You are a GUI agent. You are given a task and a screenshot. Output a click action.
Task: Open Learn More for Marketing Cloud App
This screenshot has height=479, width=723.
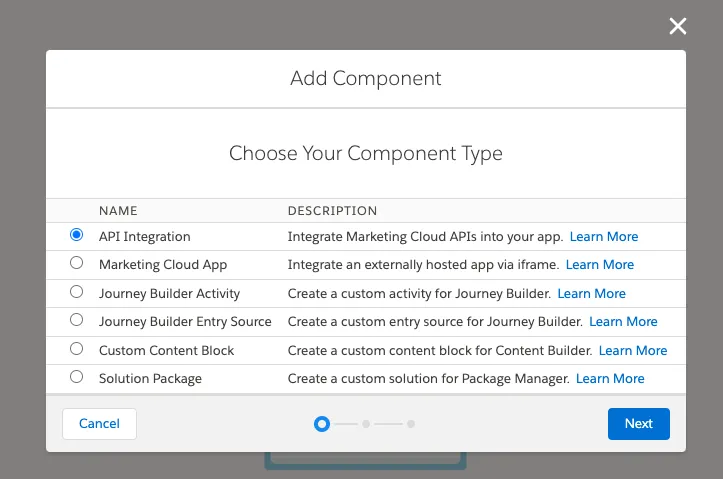(599, 265)
